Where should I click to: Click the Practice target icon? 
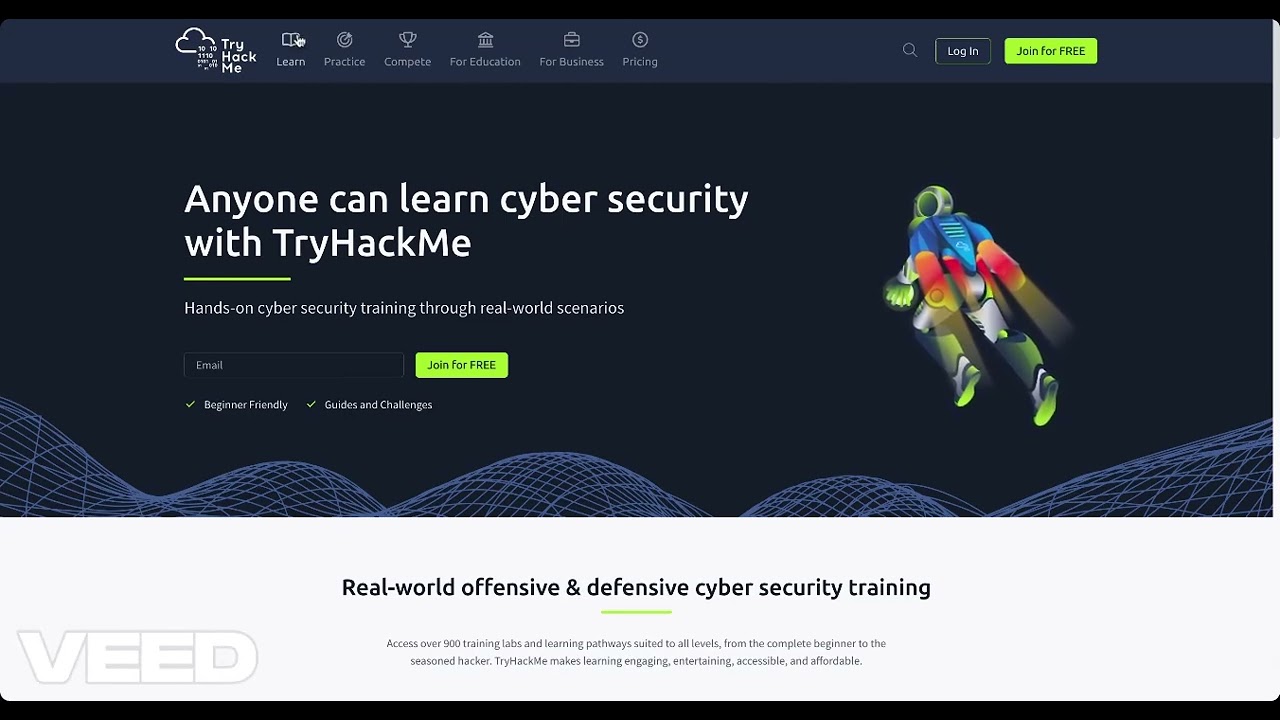point(345,40)
